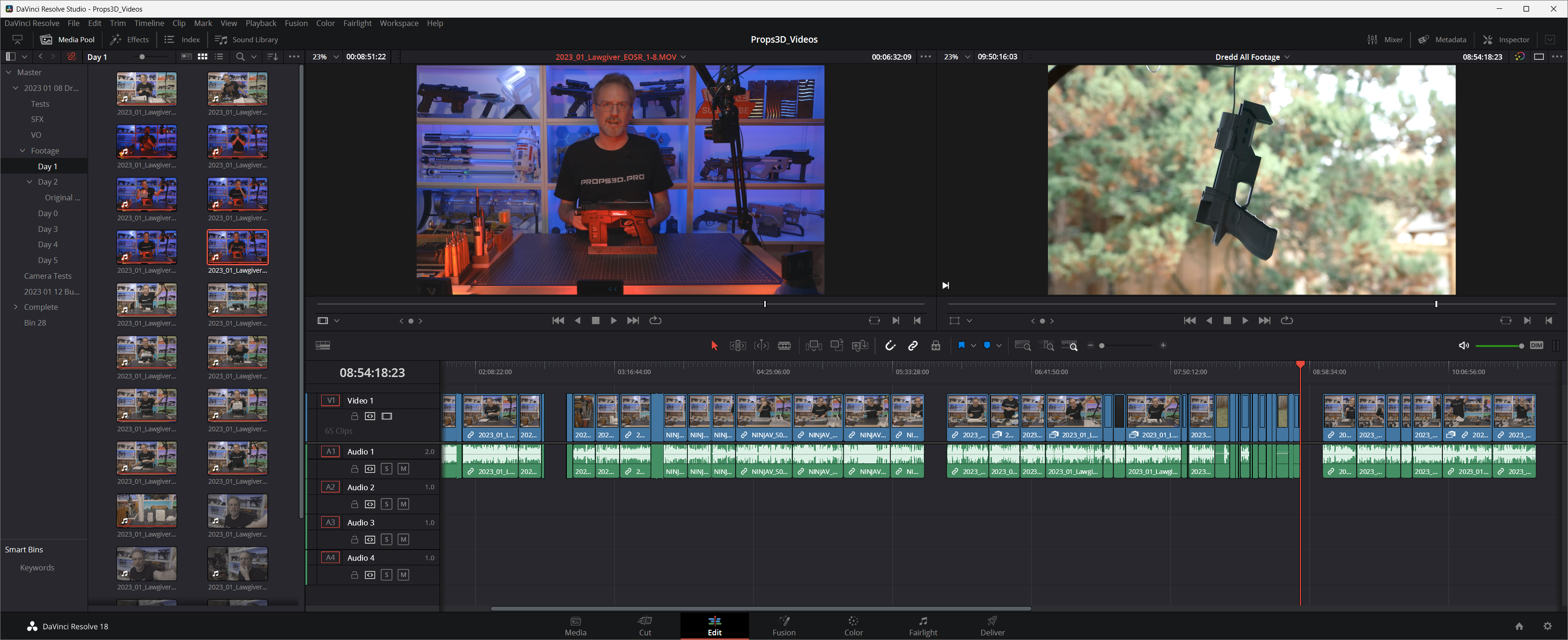Mute the Audio 2 track
The width and height of the screenshot is (1568, 640).
(x=403, y=504)
